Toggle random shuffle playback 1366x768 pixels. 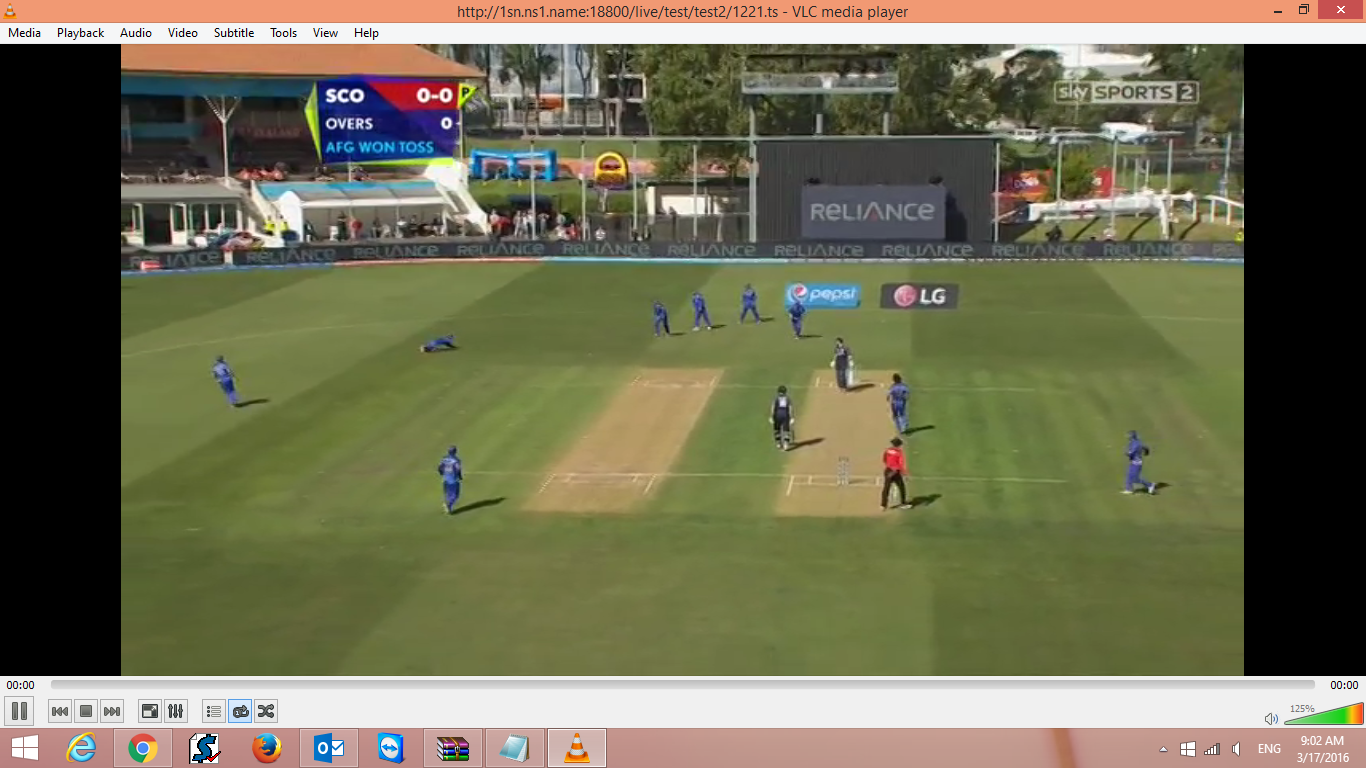point(266,711)
